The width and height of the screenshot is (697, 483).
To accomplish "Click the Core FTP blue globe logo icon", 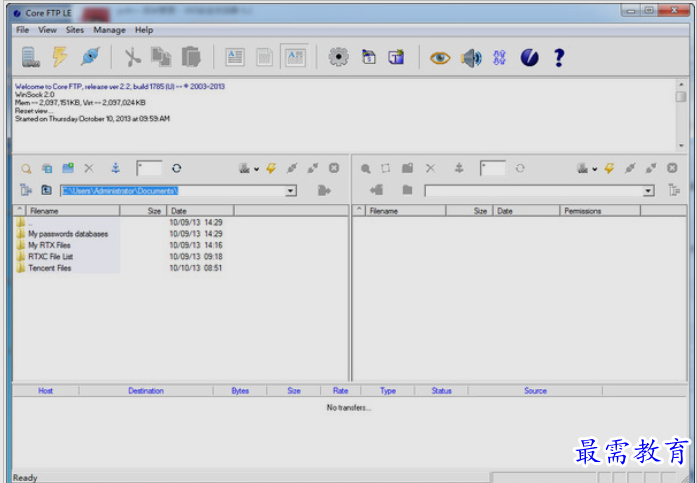I will tap(529, 57).
